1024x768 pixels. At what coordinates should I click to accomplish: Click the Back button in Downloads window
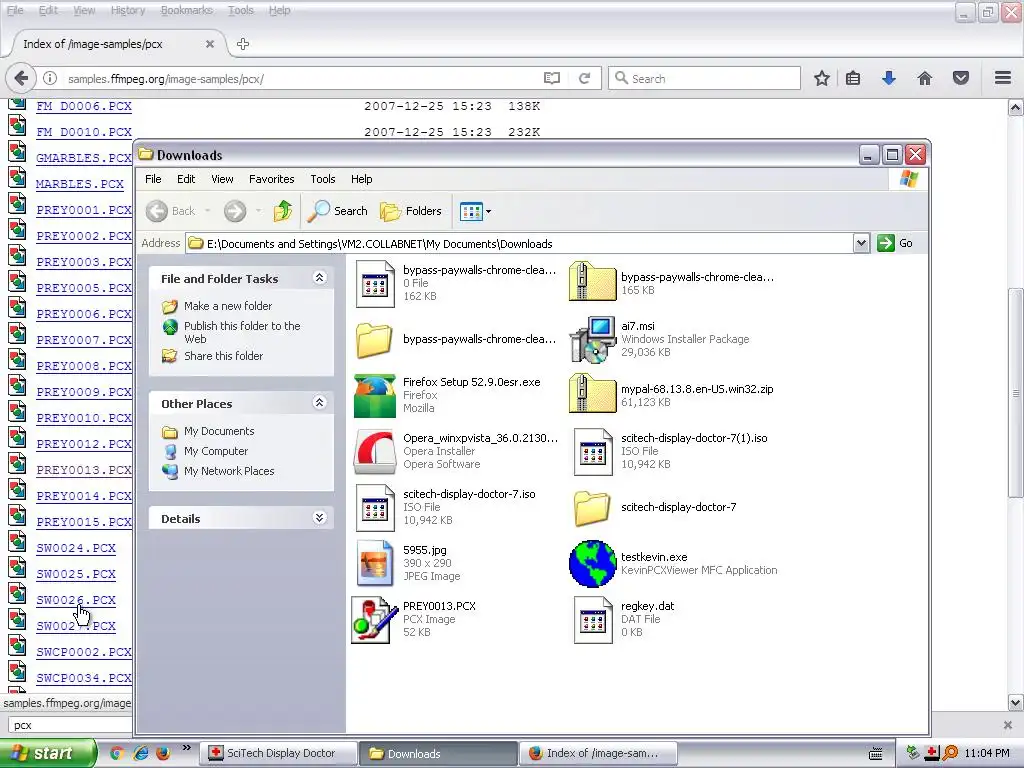point(170,211)
